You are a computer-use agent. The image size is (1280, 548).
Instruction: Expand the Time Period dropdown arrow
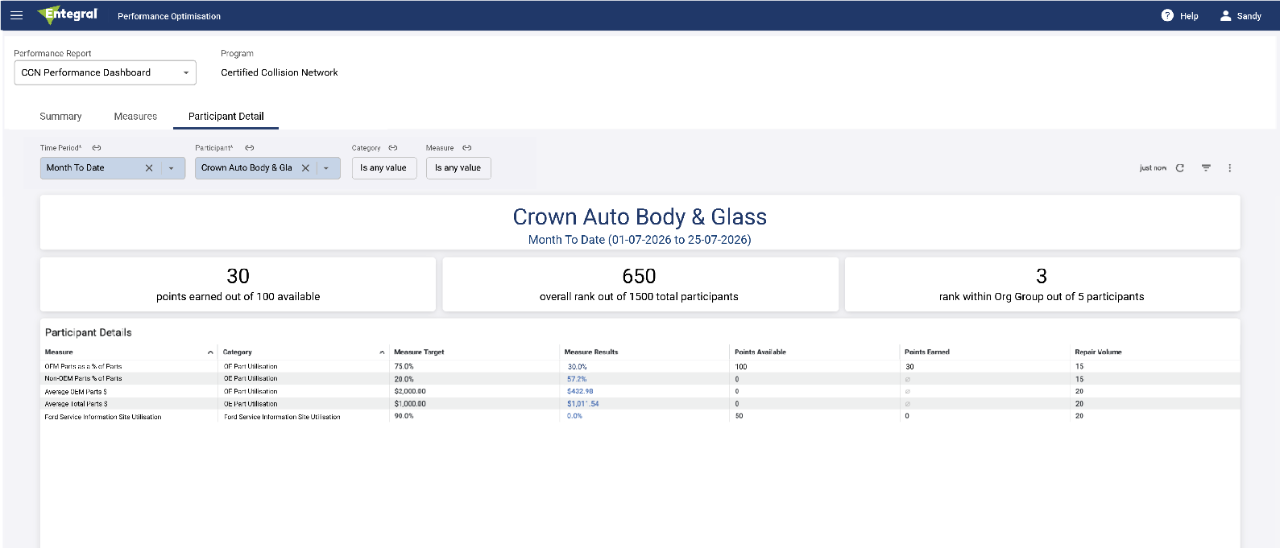[171, 168]
